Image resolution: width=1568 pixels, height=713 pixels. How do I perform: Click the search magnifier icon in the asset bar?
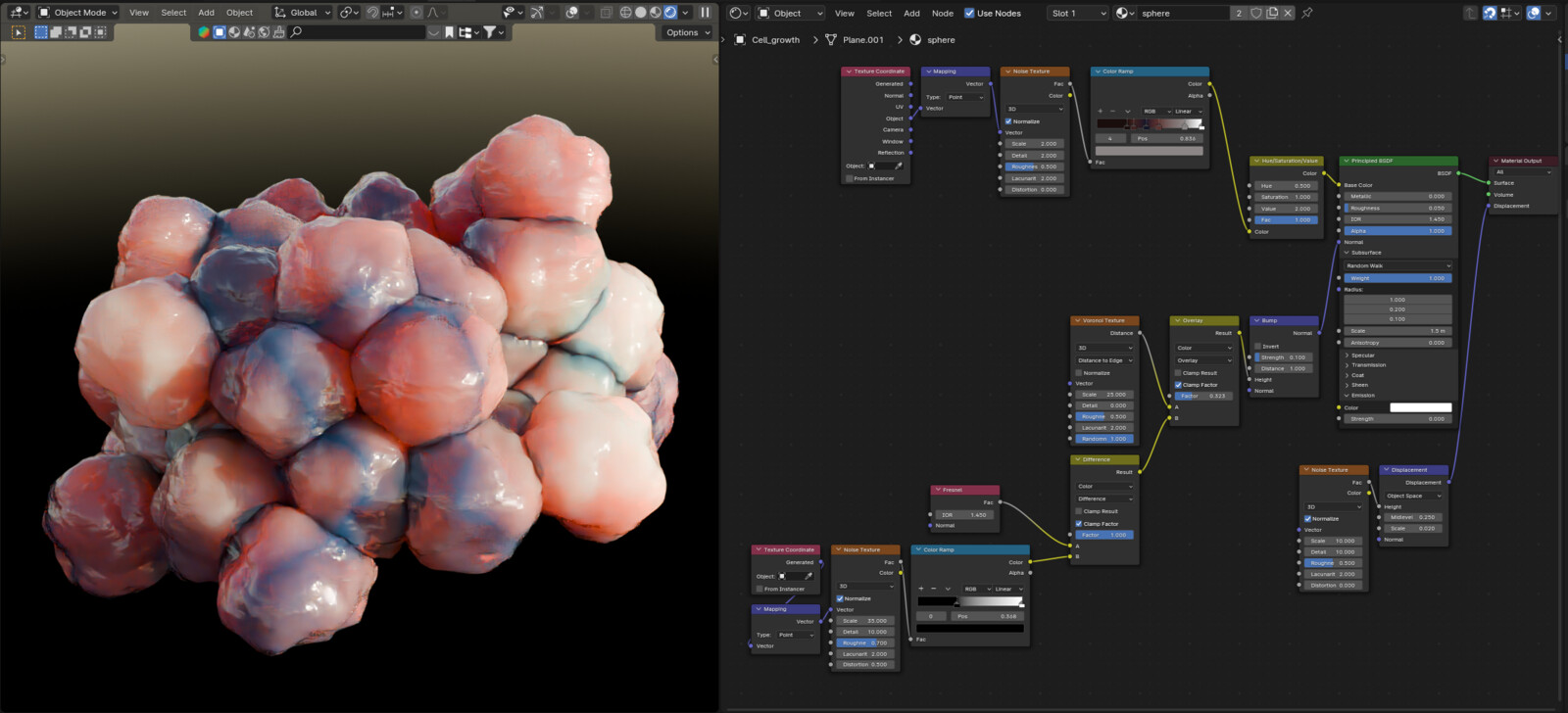(x=296, y=32)
